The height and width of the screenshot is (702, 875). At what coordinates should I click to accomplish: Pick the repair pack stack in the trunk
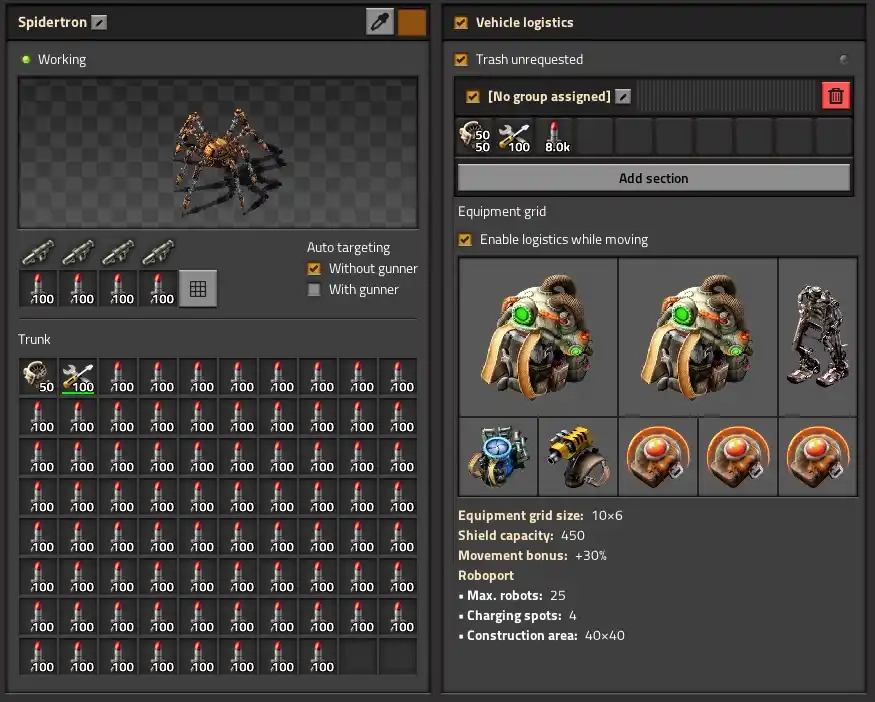[x=78, y=377]
